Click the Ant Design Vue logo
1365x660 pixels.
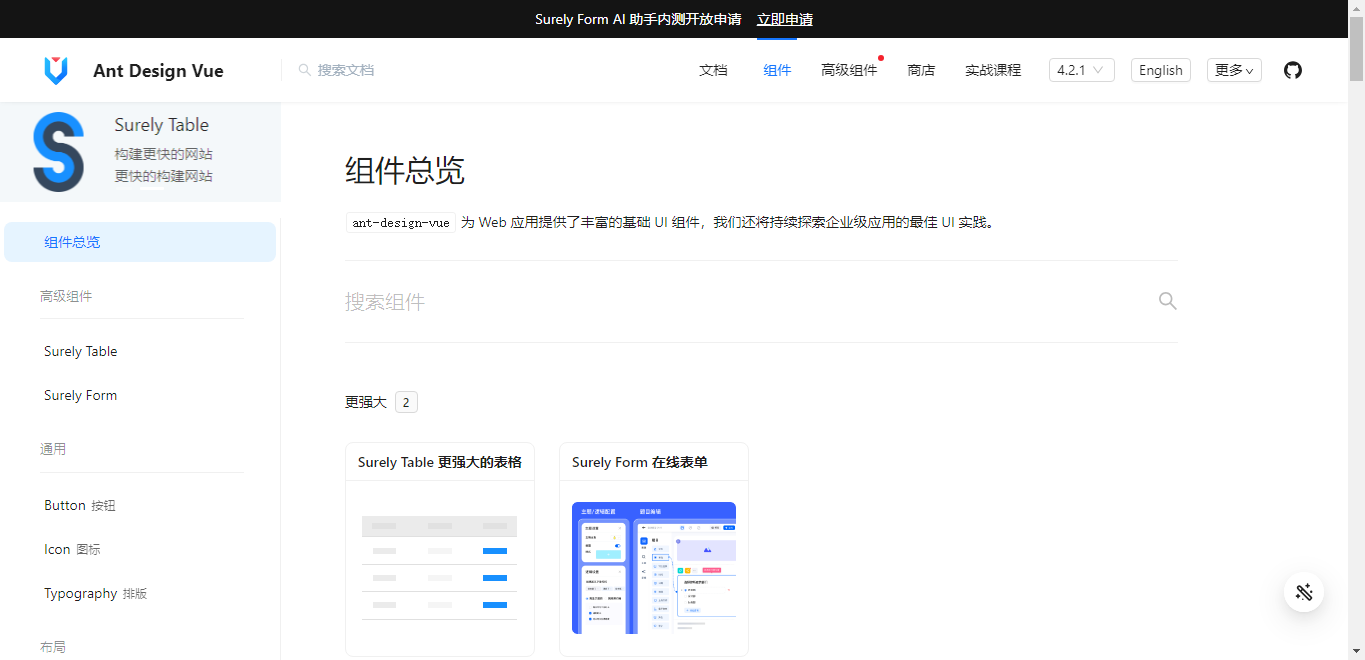(x=56, y=70)
